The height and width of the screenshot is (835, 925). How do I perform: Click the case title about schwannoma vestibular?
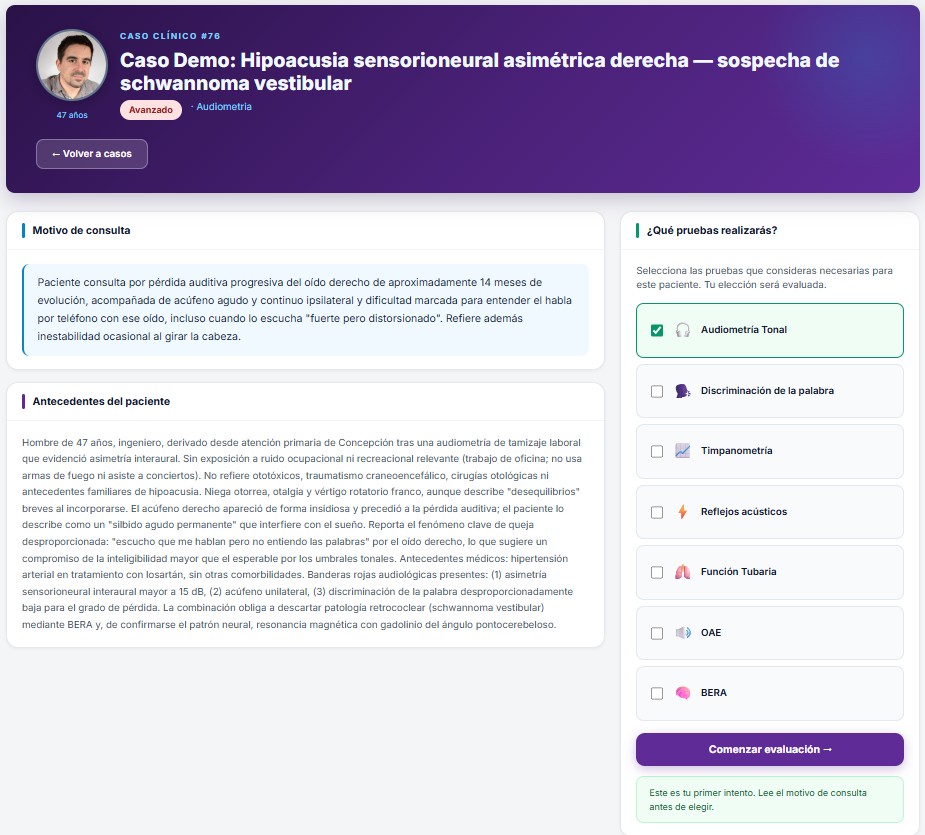[479, 71]
